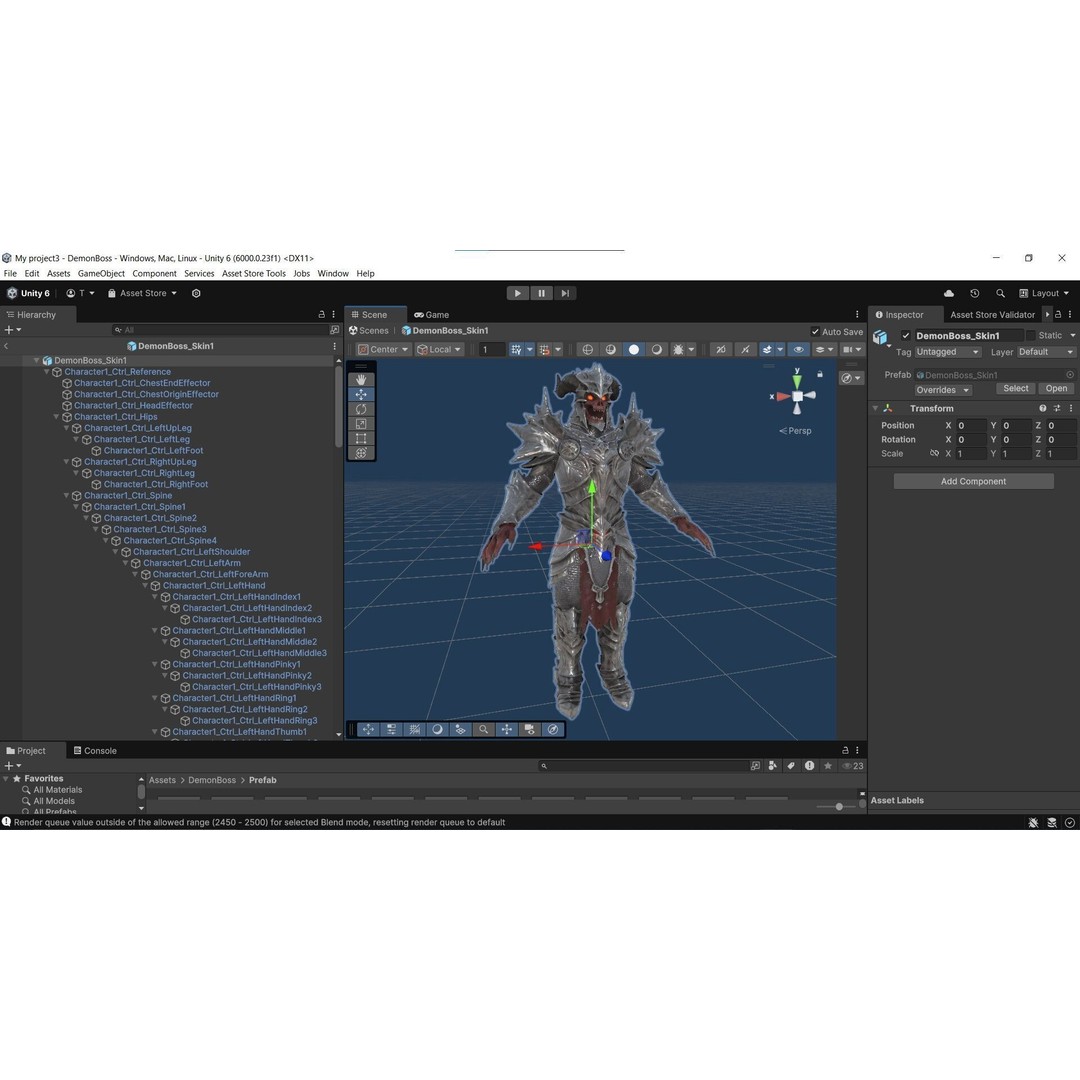Open the Window menu

click(x=333, y=273)
